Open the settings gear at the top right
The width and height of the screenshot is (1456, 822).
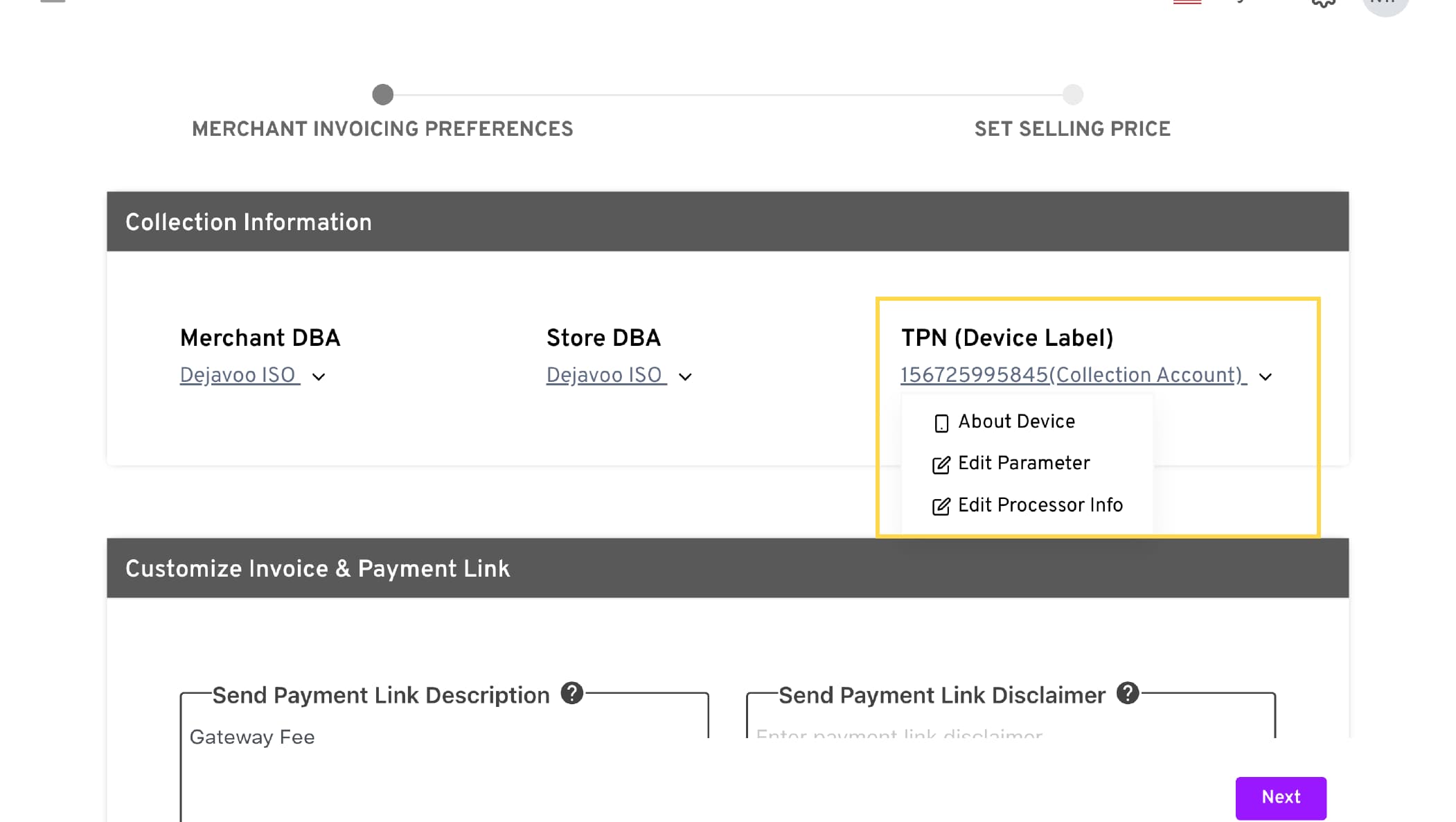click(x=1323, y=3)
